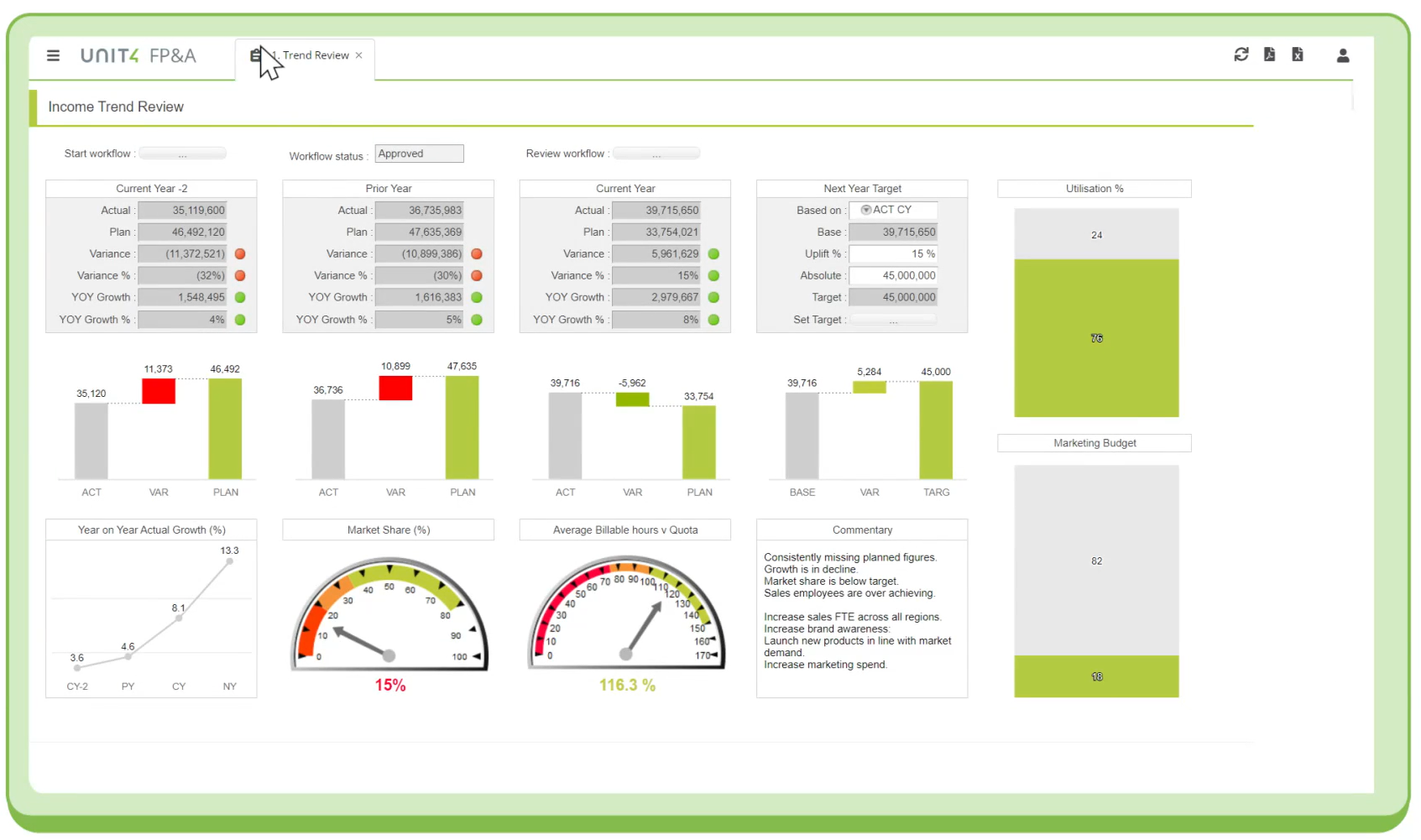
Task: Select Current Year YOY Growth value 2,979,667
Action: point(656,297)
